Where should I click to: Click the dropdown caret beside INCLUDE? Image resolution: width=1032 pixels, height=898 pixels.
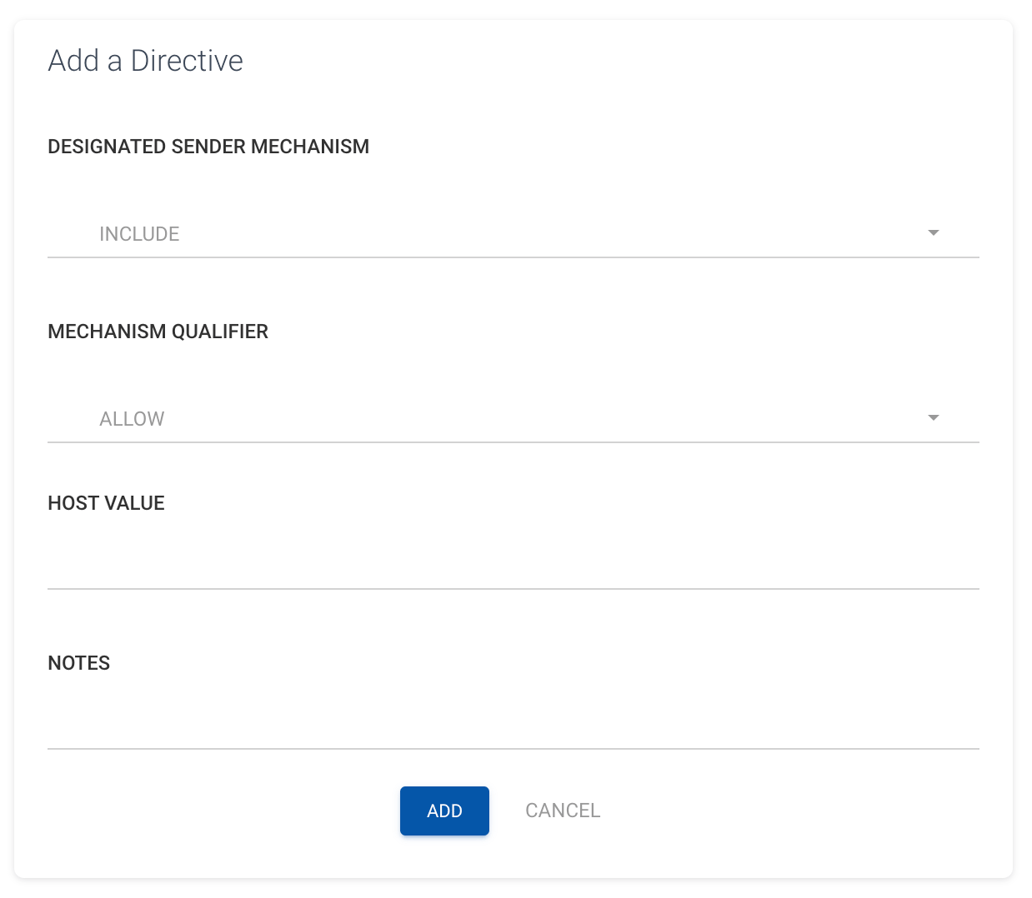click(933, 232)
